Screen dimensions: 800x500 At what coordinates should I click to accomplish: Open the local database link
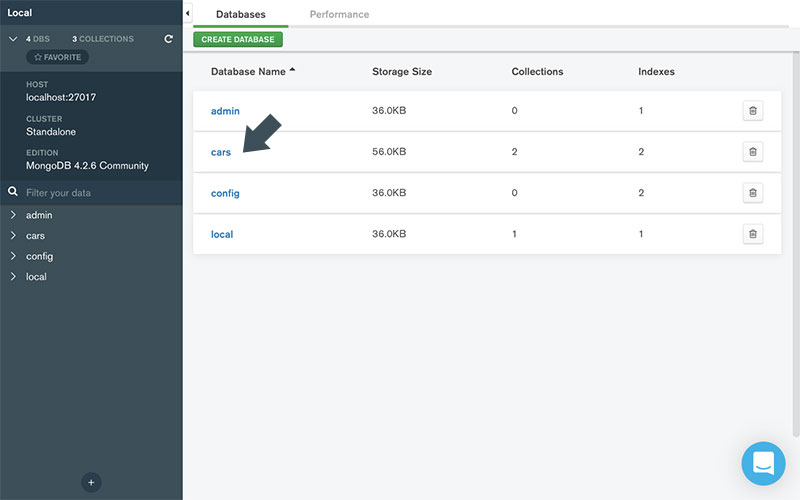coord(222,234)
